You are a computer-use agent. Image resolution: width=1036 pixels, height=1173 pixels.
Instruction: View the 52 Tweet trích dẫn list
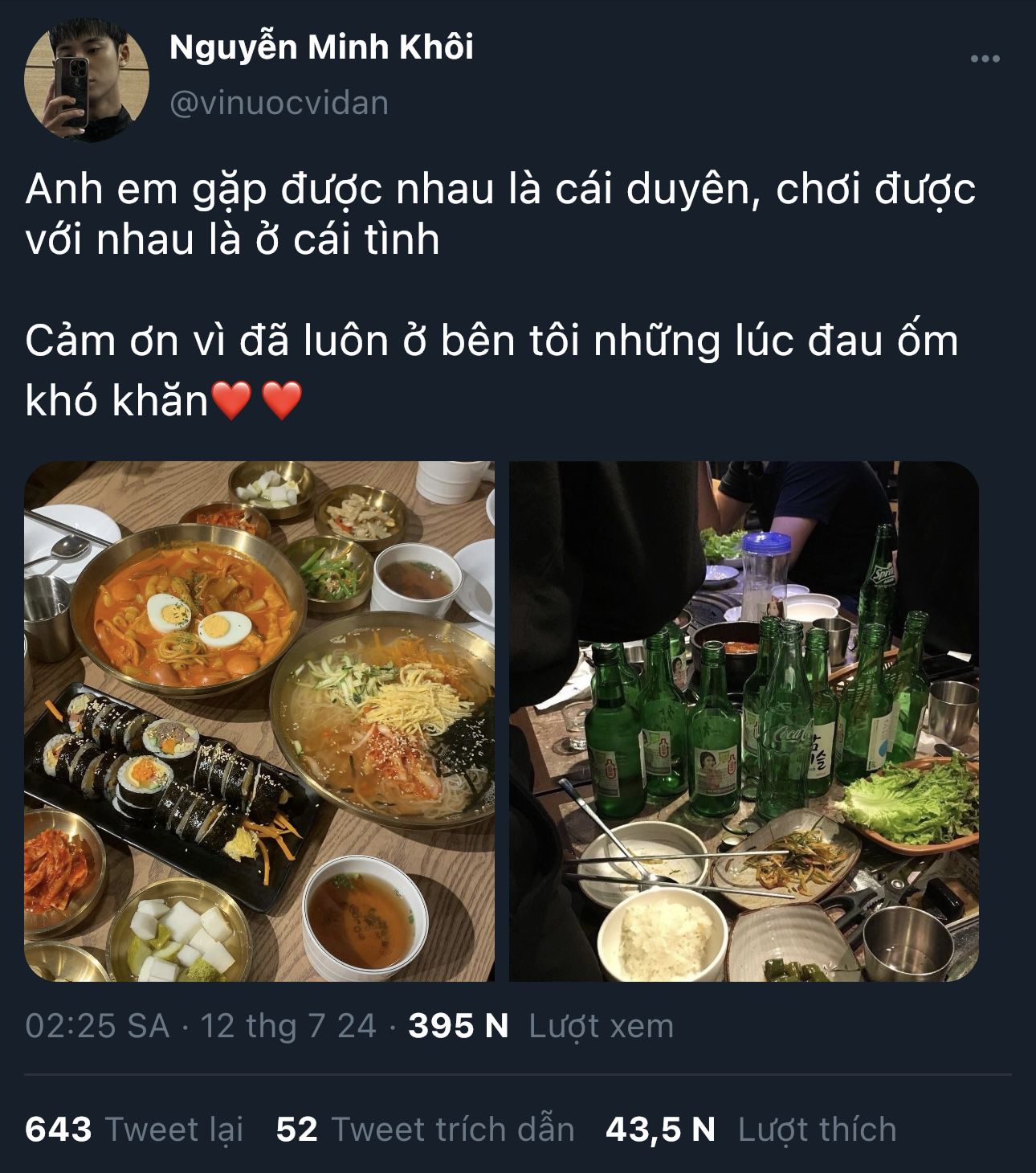[425, 1129]
